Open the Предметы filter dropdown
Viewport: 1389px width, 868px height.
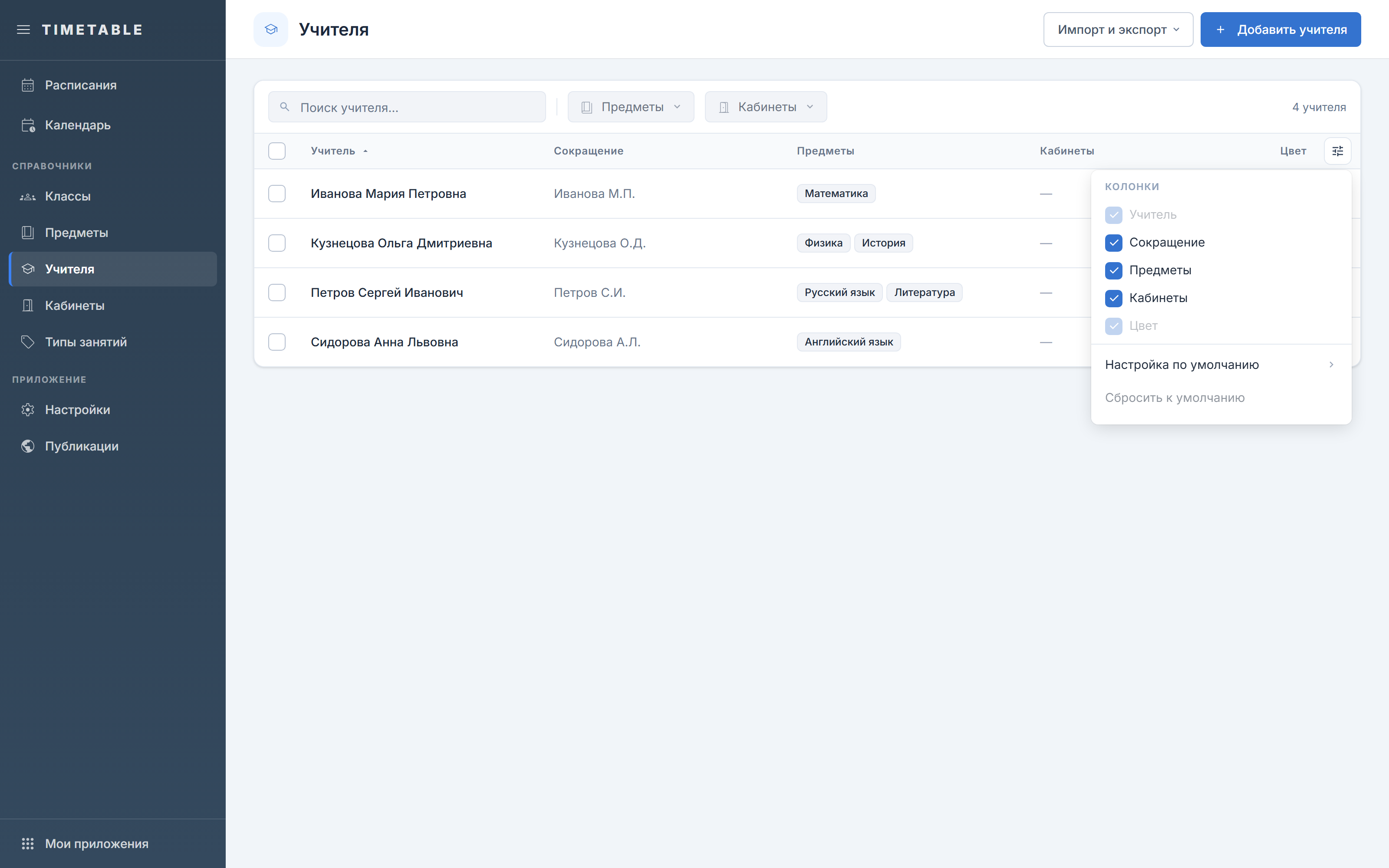click(631, 107)
